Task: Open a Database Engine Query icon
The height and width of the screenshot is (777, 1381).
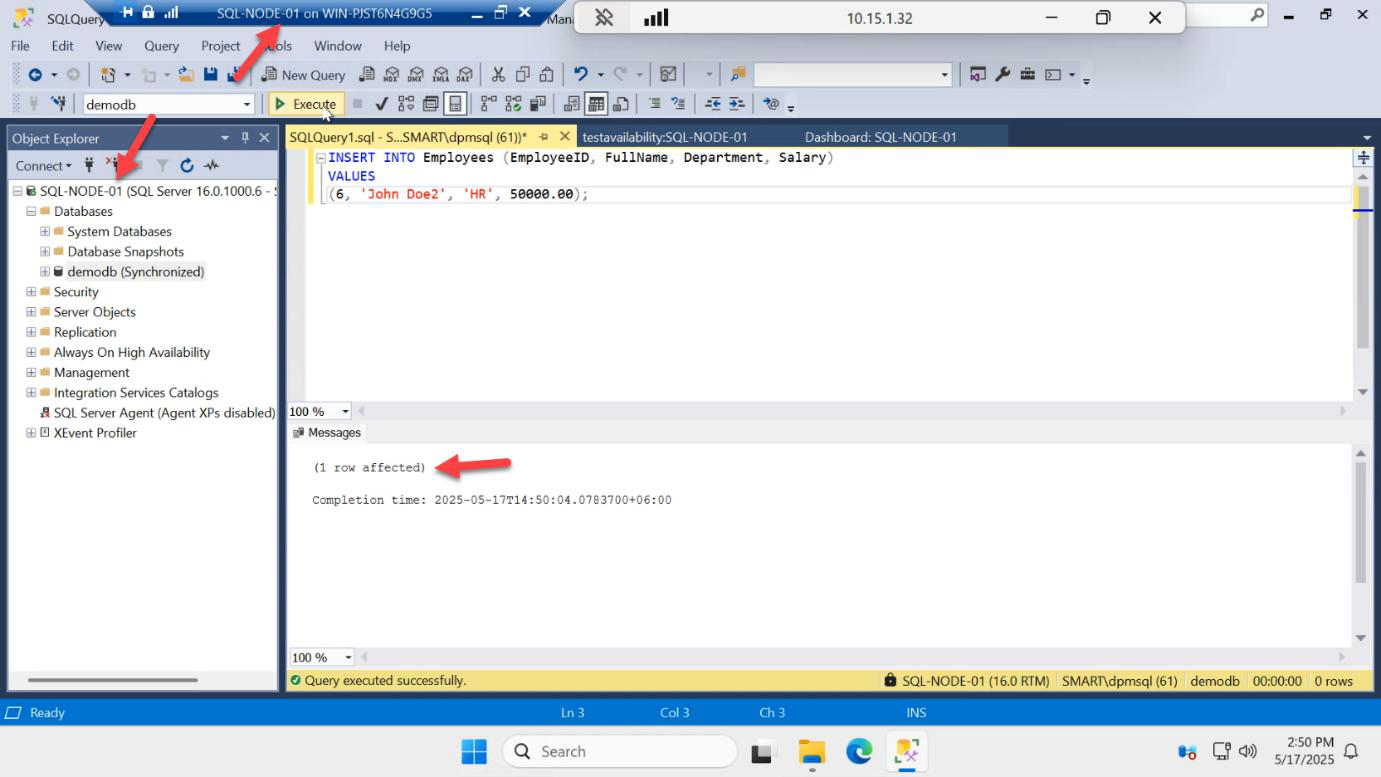Action: point(367,75)
